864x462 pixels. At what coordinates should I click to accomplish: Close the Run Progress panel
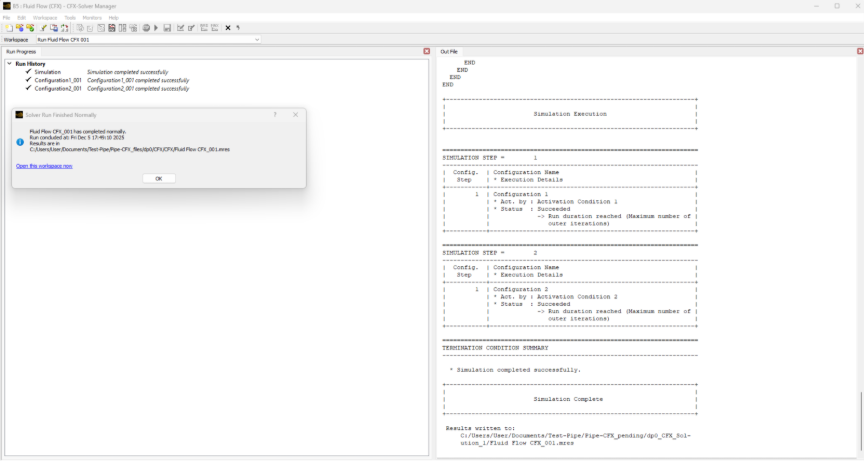(x=427, y=51)
